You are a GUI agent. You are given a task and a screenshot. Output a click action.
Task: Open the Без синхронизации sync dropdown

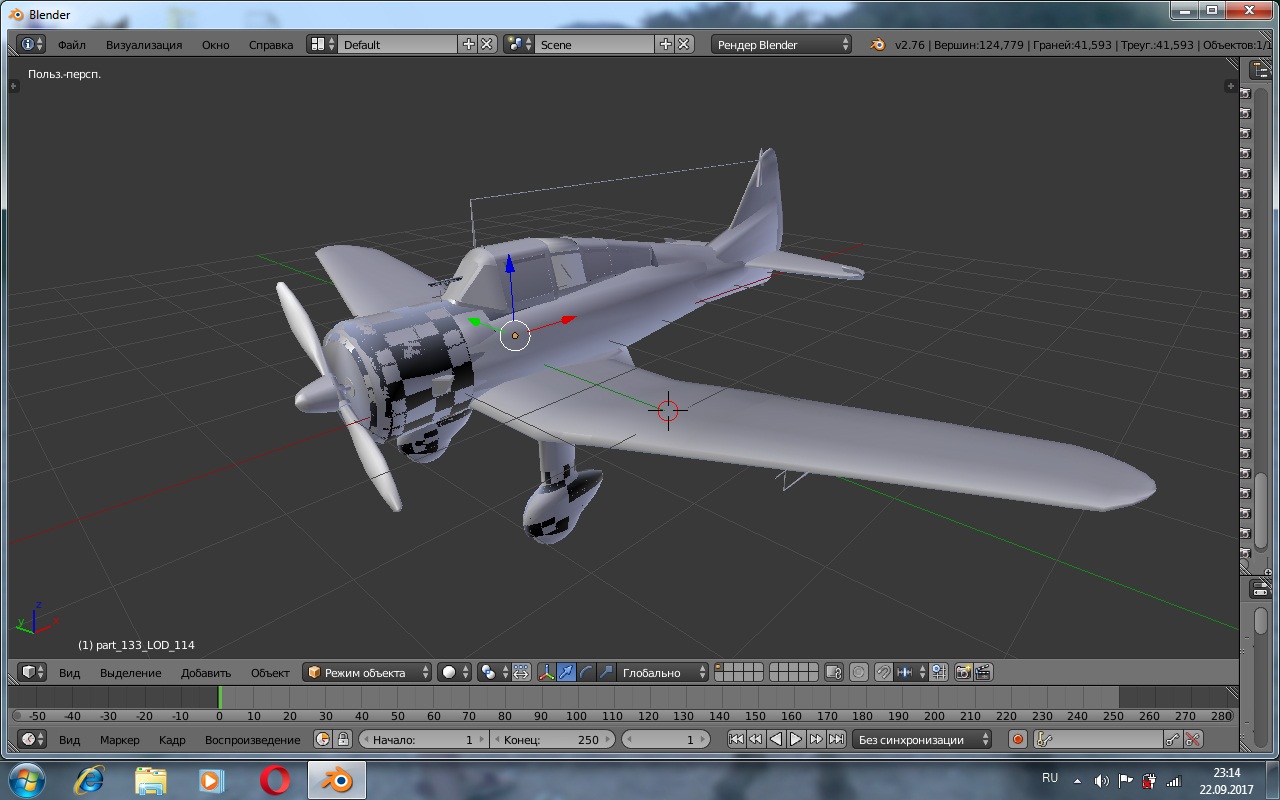922,740
